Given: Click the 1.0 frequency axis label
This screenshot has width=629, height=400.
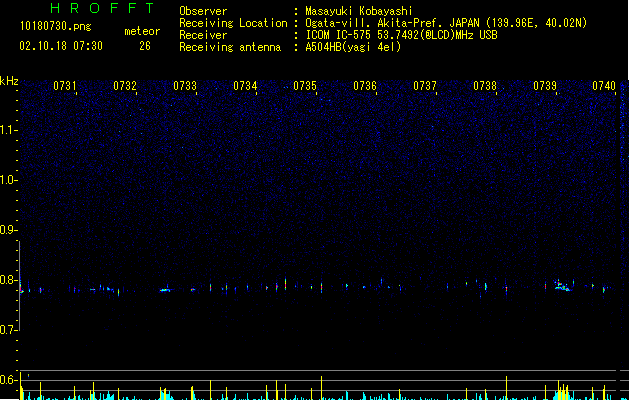Looking at the screenshot, I should pyautogui.click(x=8, y=180).
